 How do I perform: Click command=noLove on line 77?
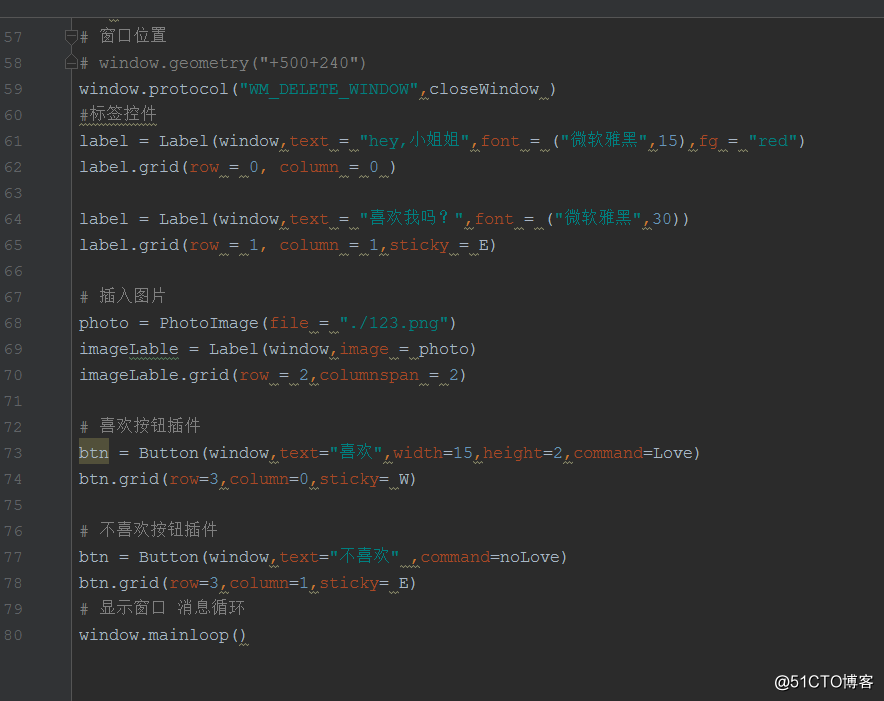click(x=490, y=557)
